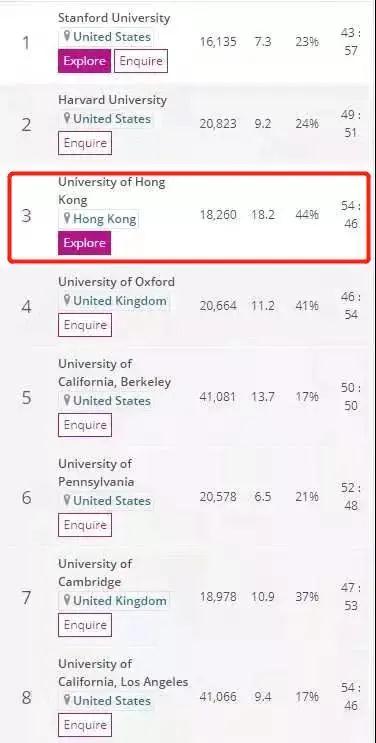Click the location pin icon for Stanford's United States
The height and width of the screenshot is (743, 376).
(x=67, y=36)
